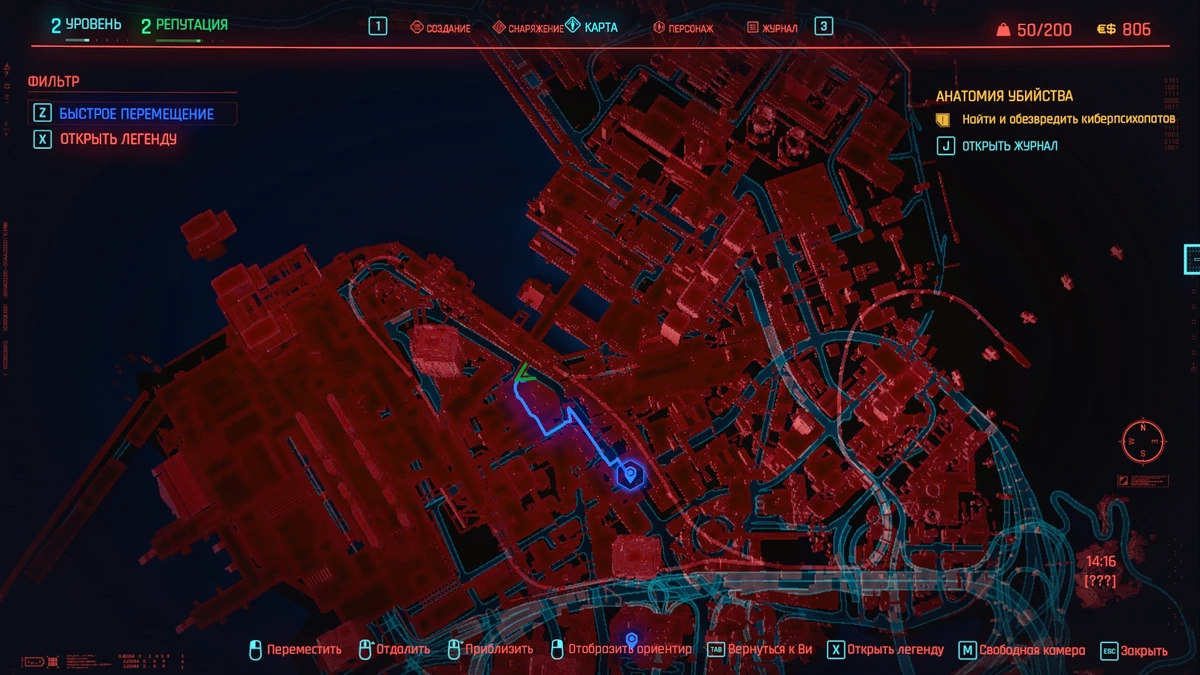The image size is (1200, 675).
Task: Click the mouse icon beside Приблизить
Action: click(x=455, y=650)
